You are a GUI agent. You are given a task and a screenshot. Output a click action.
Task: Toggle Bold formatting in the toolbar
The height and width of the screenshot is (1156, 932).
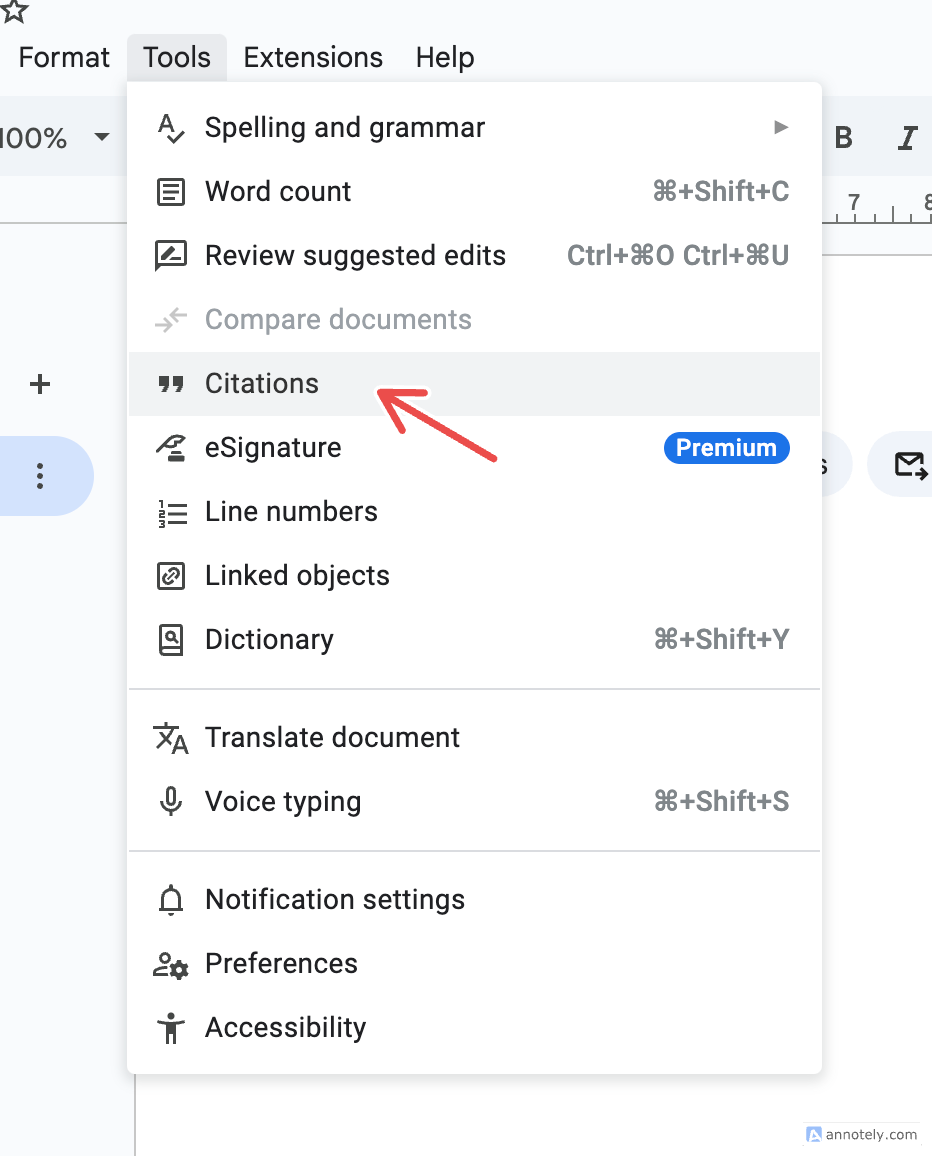point(843,138)
